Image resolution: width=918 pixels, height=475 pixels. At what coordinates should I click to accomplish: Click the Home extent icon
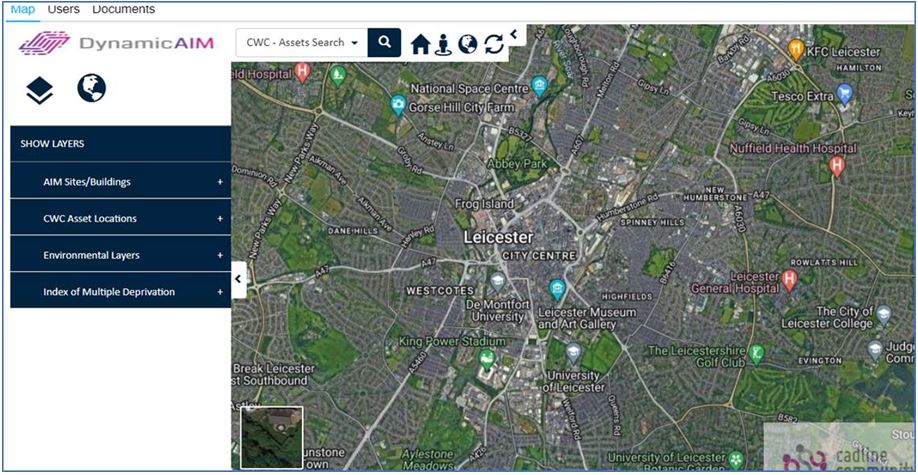[x=420, y=44]
